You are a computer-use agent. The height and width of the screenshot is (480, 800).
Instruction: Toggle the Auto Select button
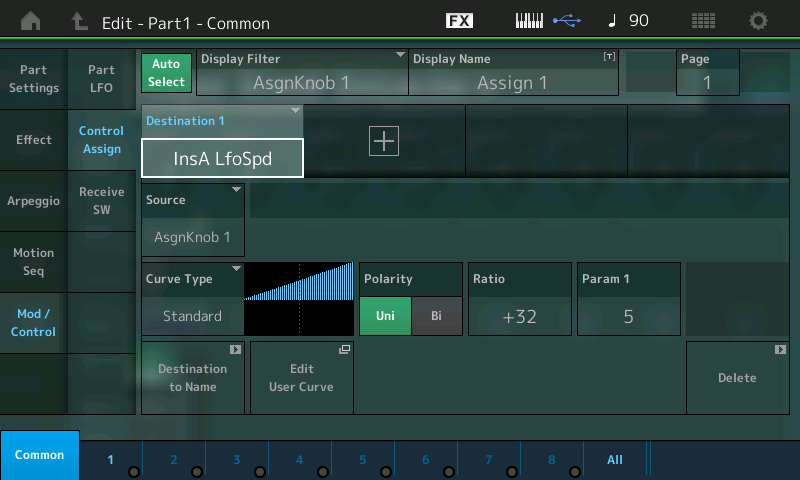tap(166, 72)
